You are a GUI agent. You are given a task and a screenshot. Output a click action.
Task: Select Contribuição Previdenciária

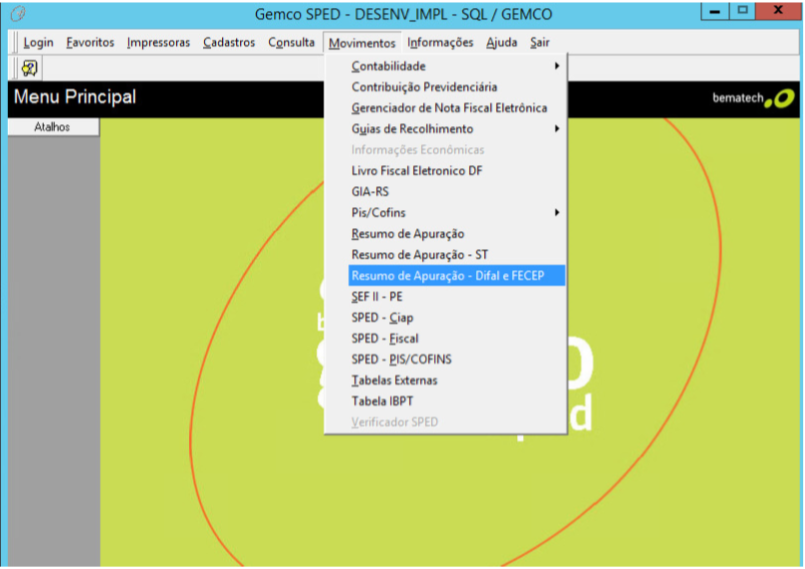point(445,87)
